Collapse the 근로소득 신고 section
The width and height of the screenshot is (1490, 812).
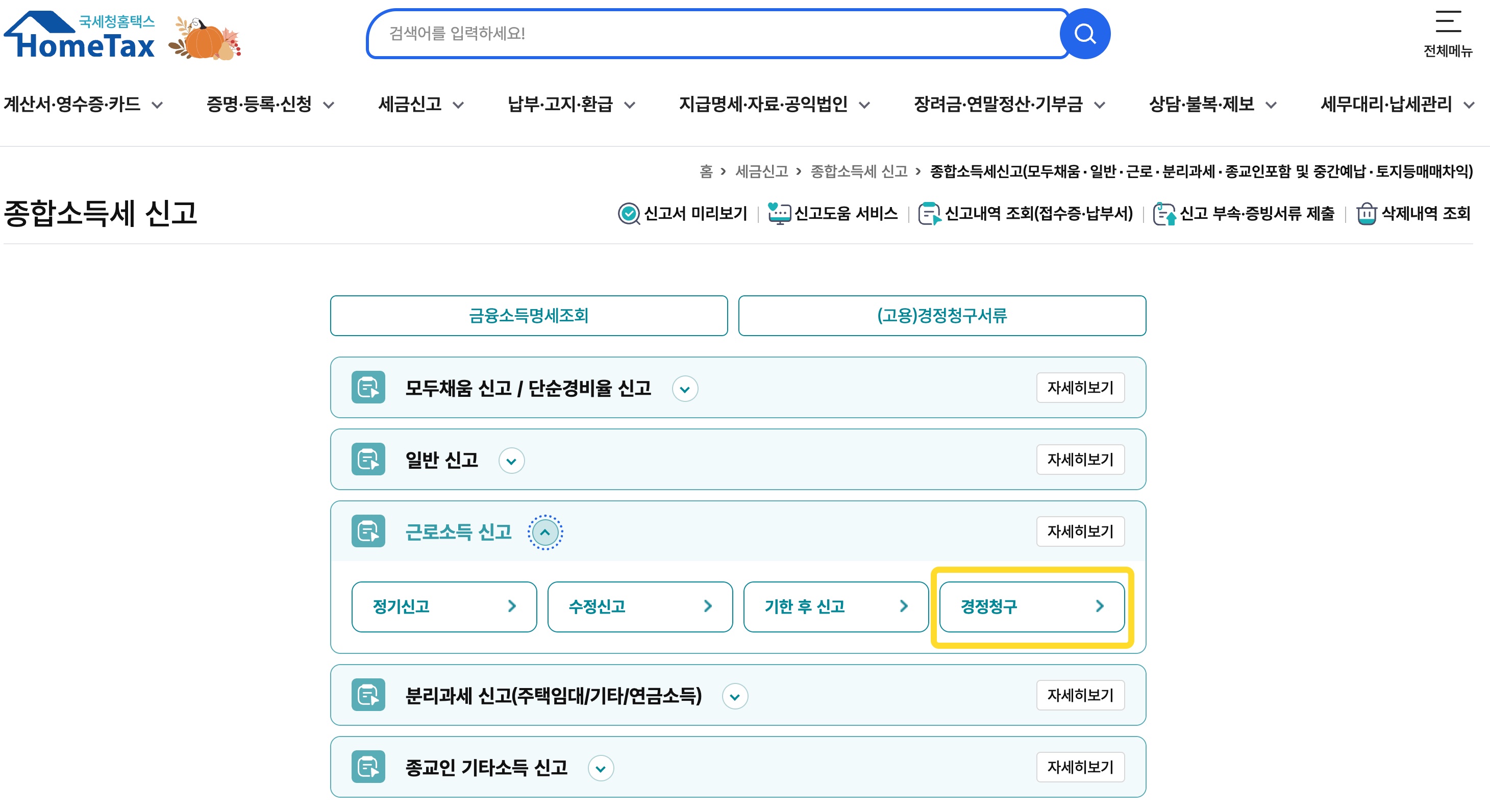[545, 531]
